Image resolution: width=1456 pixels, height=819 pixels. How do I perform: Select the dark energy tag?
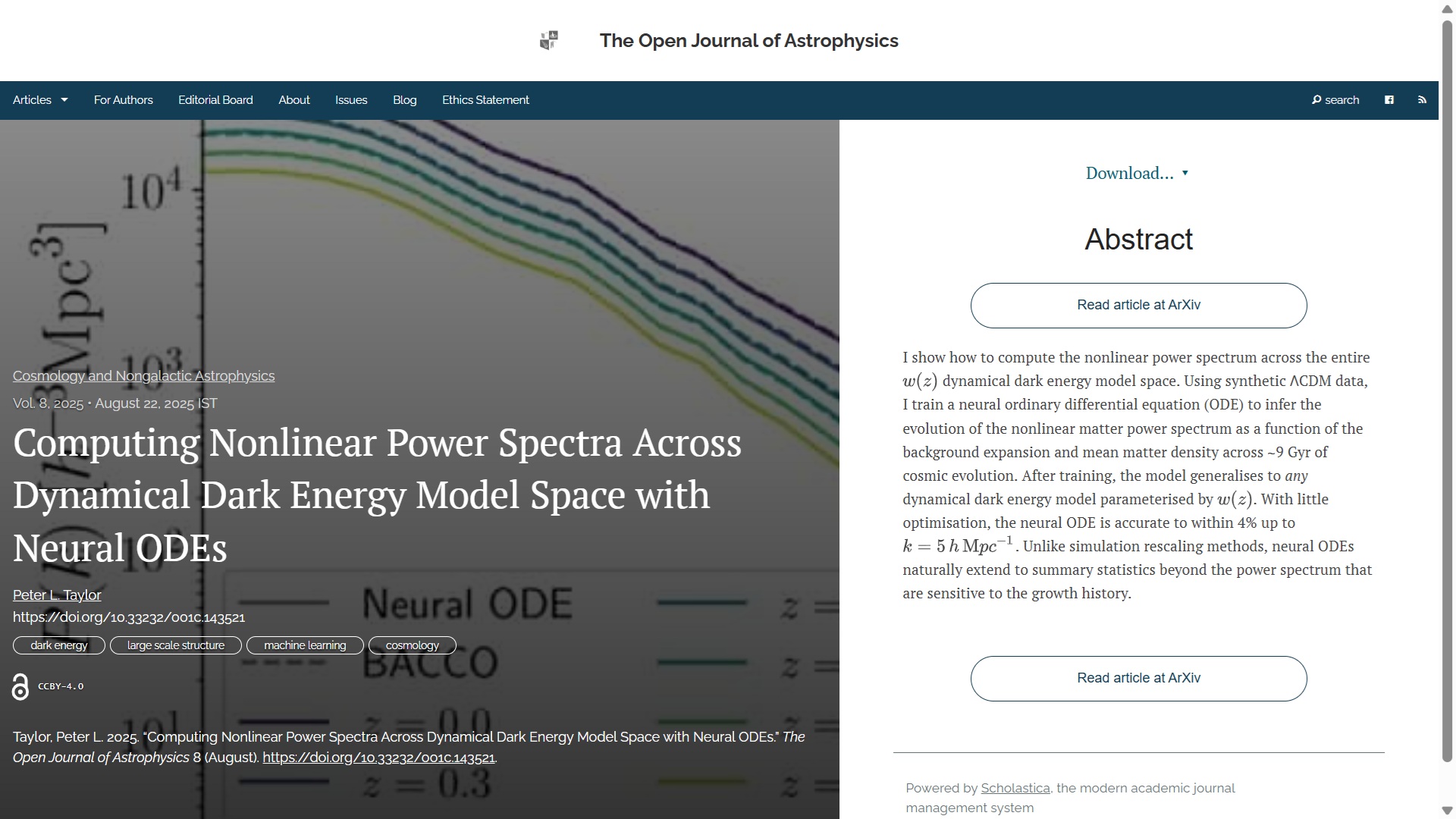59,645
